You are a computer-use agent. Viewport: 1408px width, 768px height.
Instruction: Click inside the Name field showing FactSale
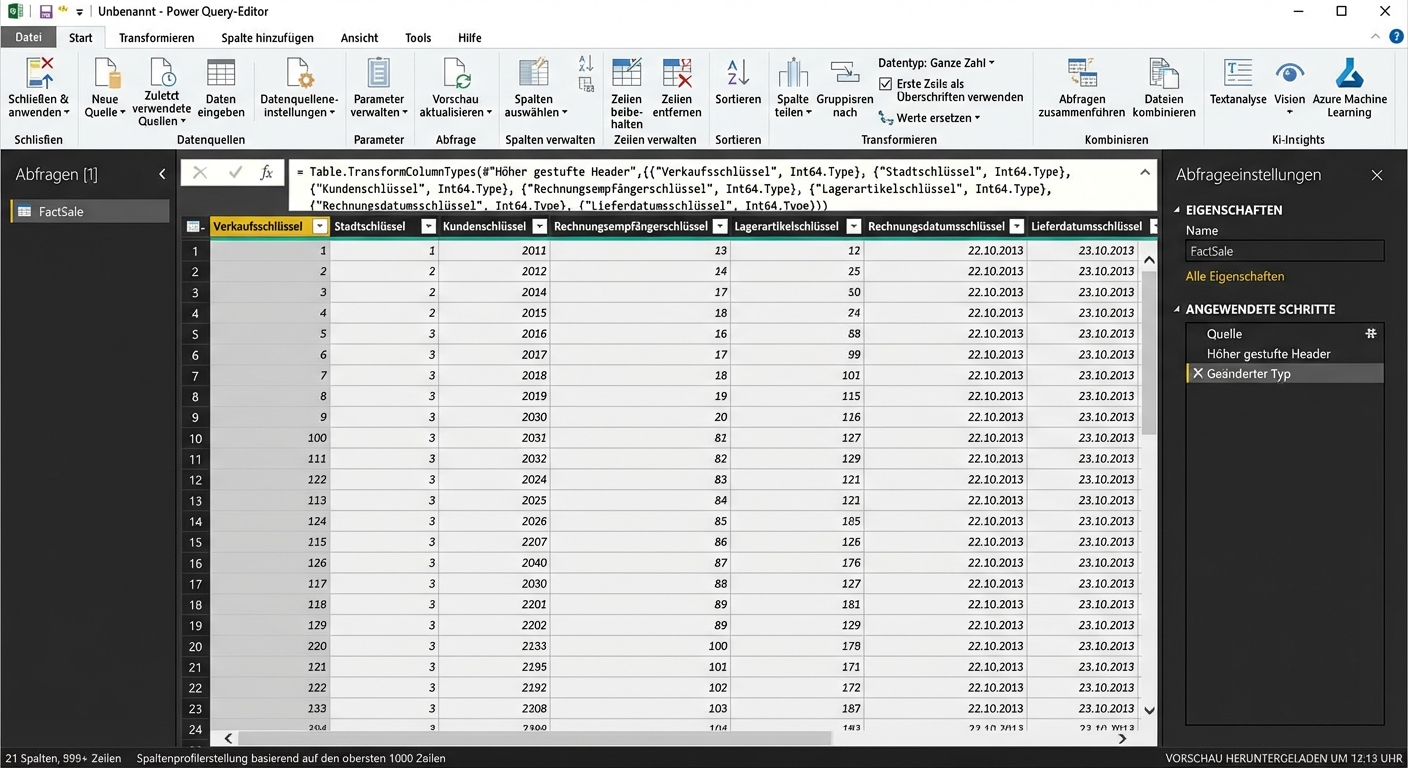(x=1284, y=250)
